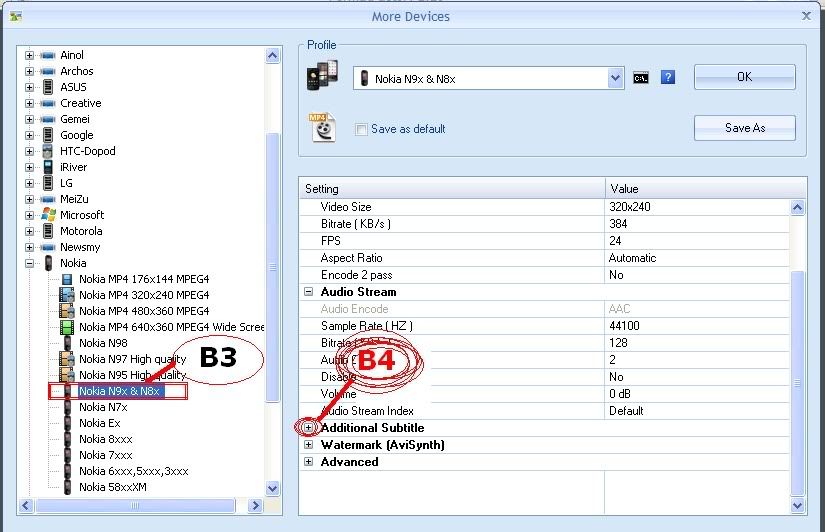Viewport: 825px width, 532px height.
Task: Expand the Newsmy device group
Action: 29,247
